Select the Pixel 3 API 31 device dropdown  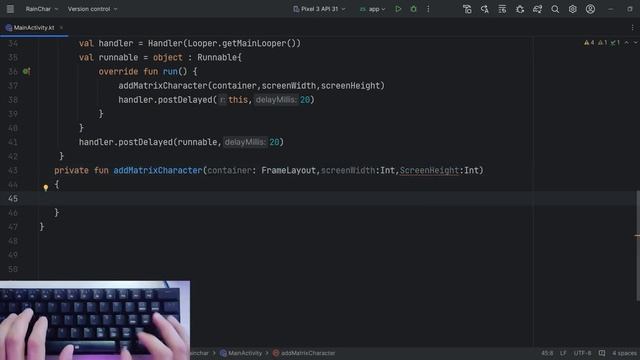tap(319, 9)
